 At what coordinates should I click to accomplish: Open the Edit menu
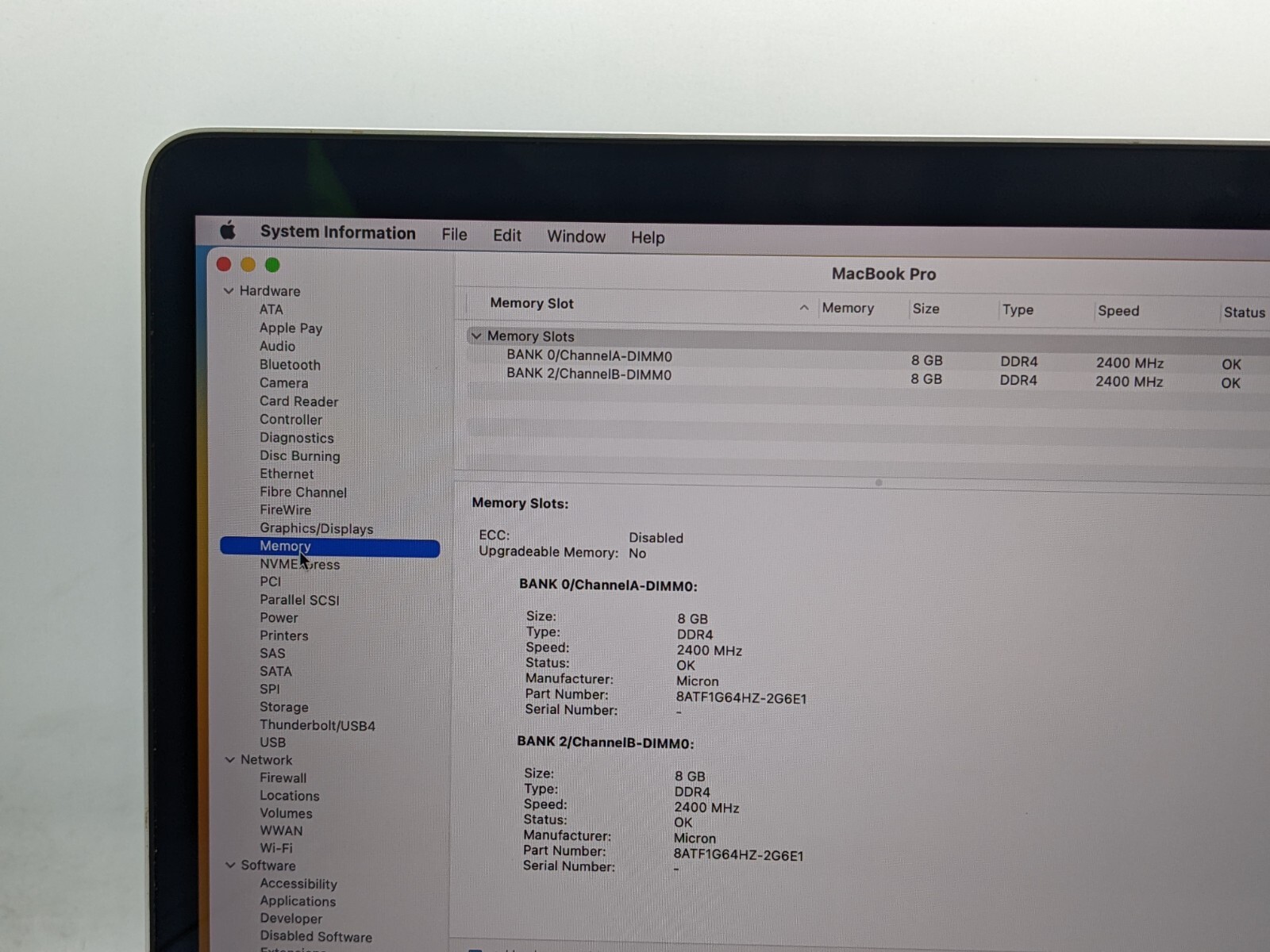[506, 236]
